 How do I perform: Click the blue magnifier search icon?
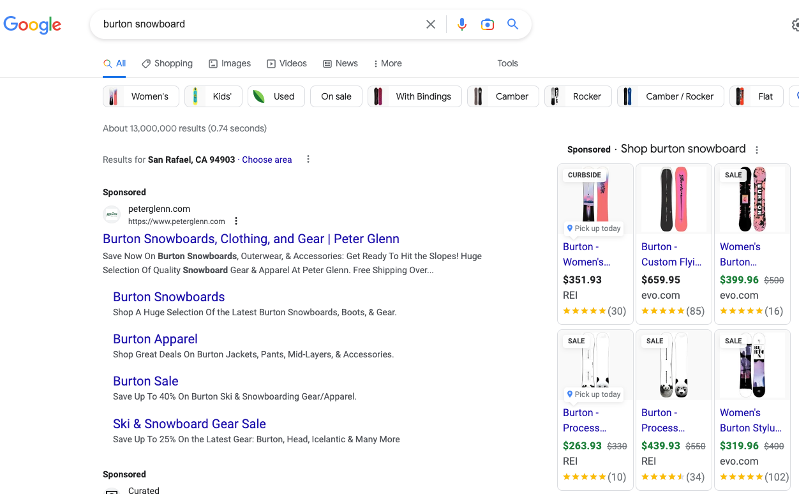pyautogui.click(x=512, y=24)
